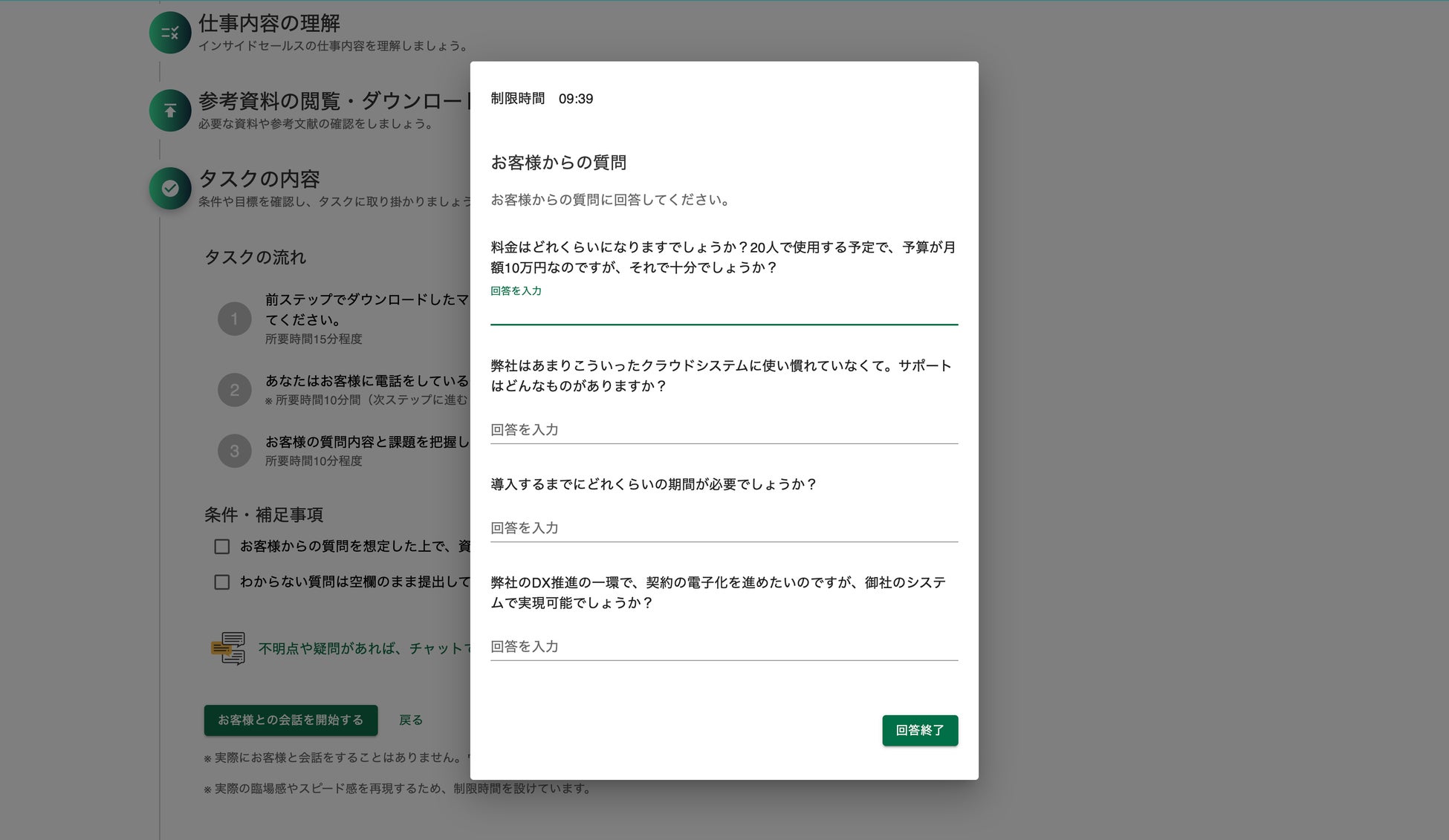Open the 不明点や疑問があれば chat link
Image resolution: width=1449 pixels, height=840 pixels.
pyautogui.click(x=364, y=648)
